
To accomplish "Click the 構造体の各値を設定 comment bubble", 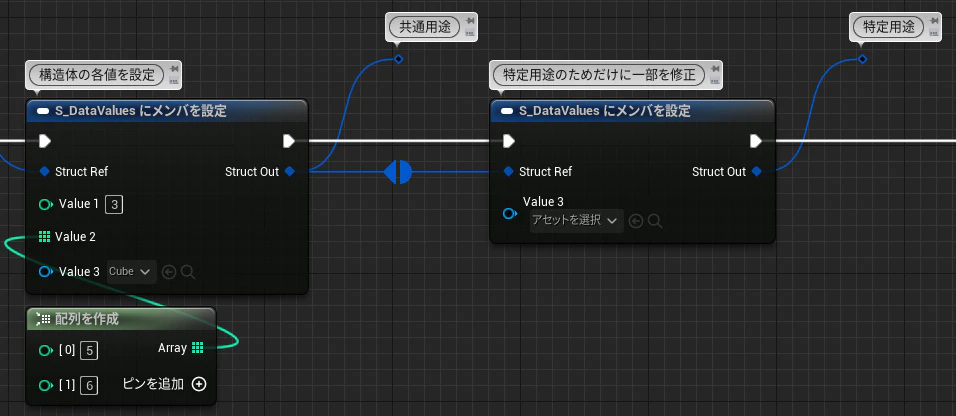I will click(97, 76).
